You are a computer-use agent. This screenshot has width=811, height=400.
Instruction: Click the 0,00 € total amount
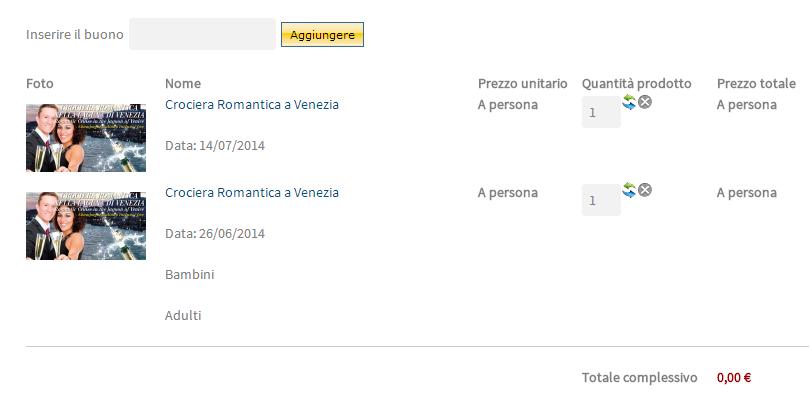click(x=734, y=377)
